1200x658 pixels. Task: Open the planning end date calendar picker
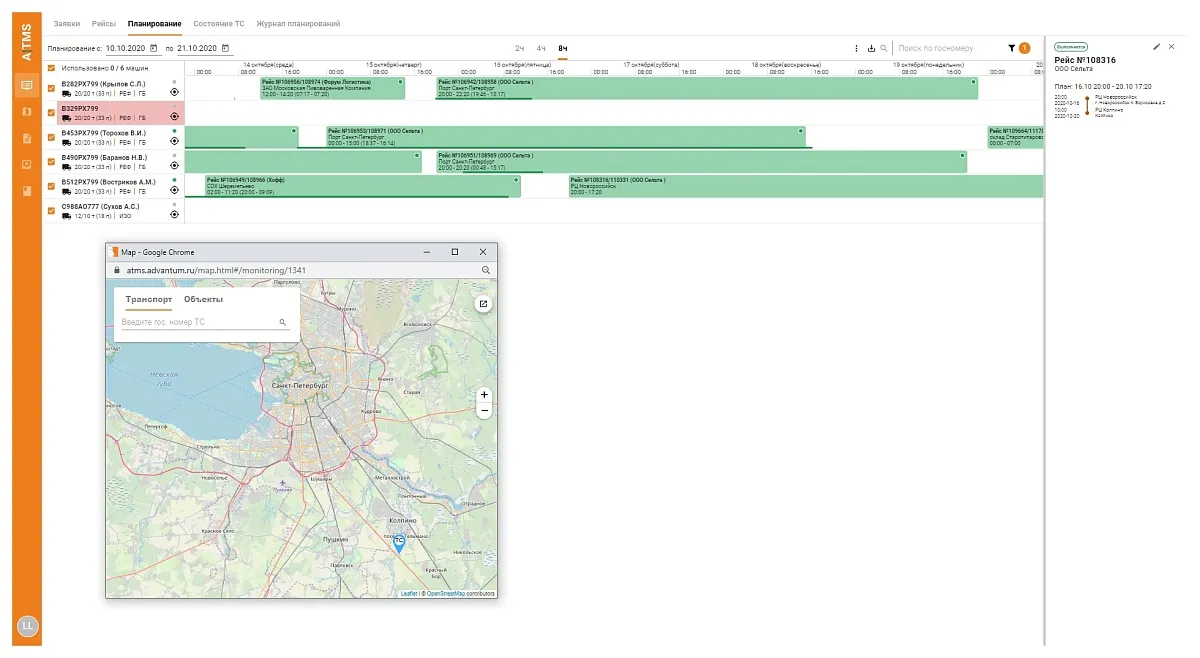pos(226,48)
